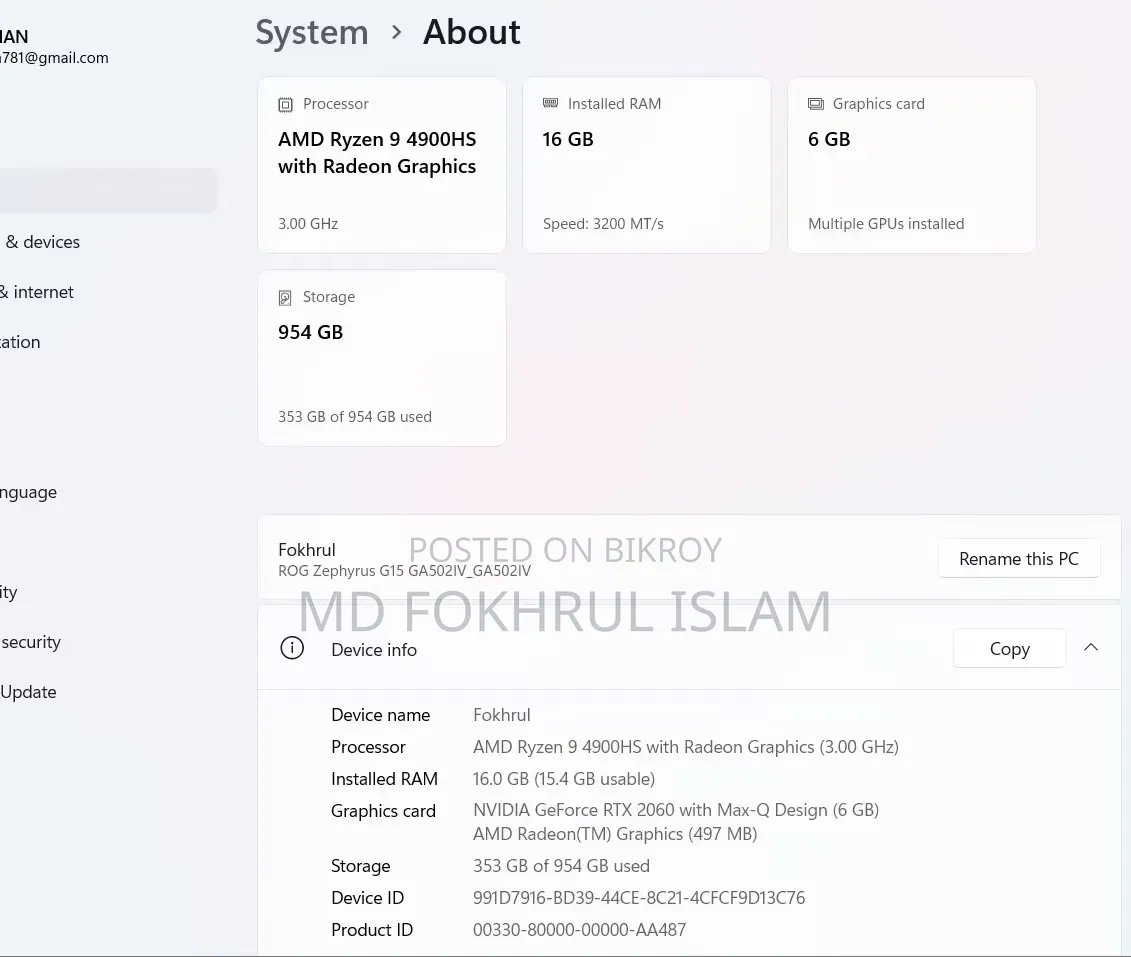Open the 'security' sidebar item
1131x957 pixels.
[31, 643]
